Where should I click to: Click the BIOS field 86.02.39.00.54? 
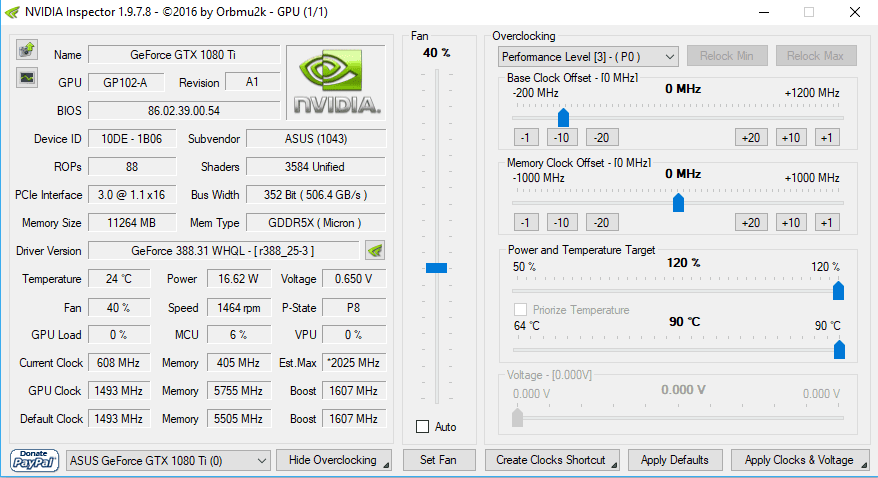[x=184, y=110]
